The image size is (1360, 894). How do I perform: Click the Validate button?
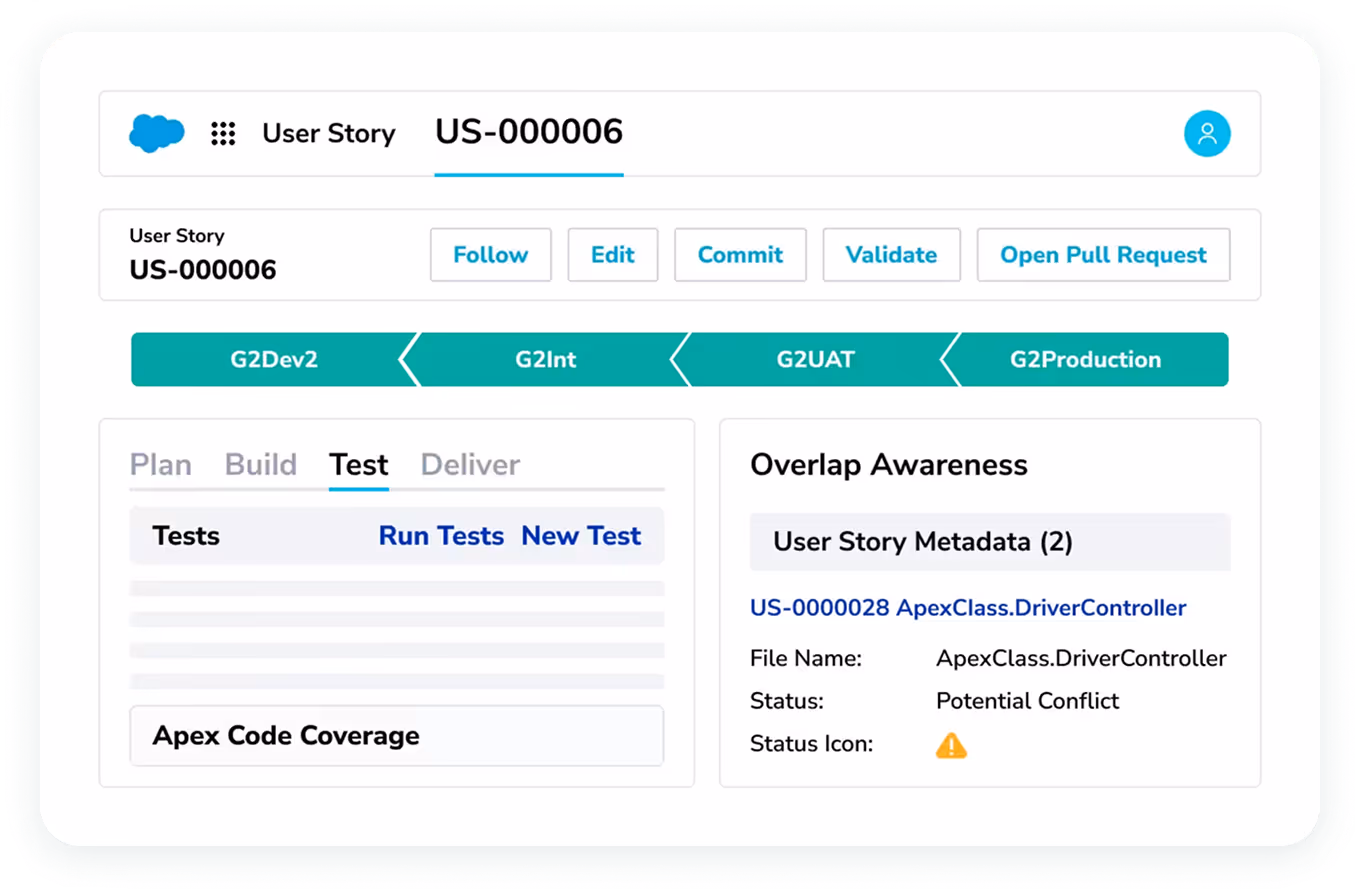click(892, 255)
